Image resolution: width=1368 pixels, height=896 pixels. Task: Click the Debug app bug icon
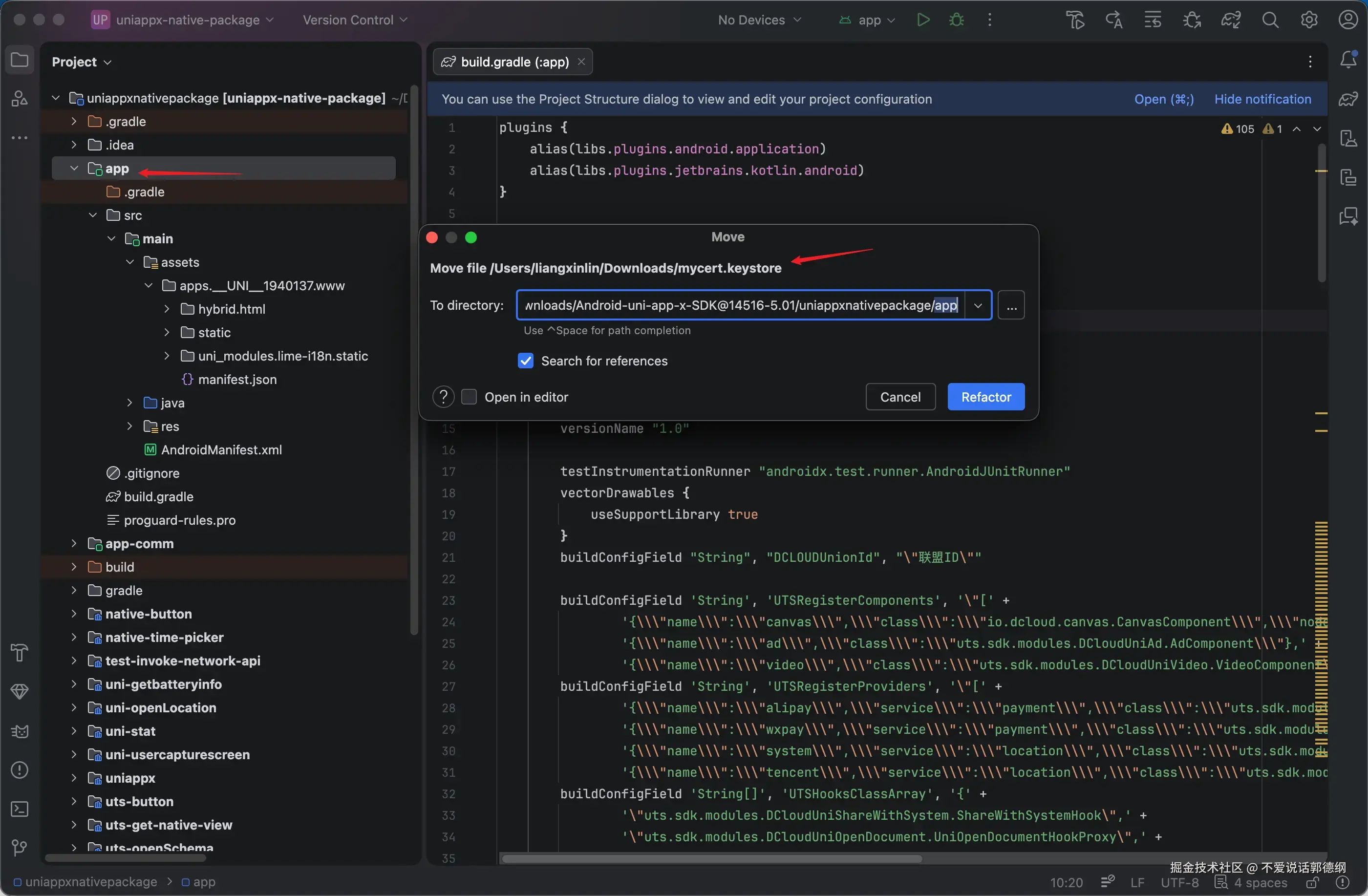pyautogui.click(x=957, y=20)
